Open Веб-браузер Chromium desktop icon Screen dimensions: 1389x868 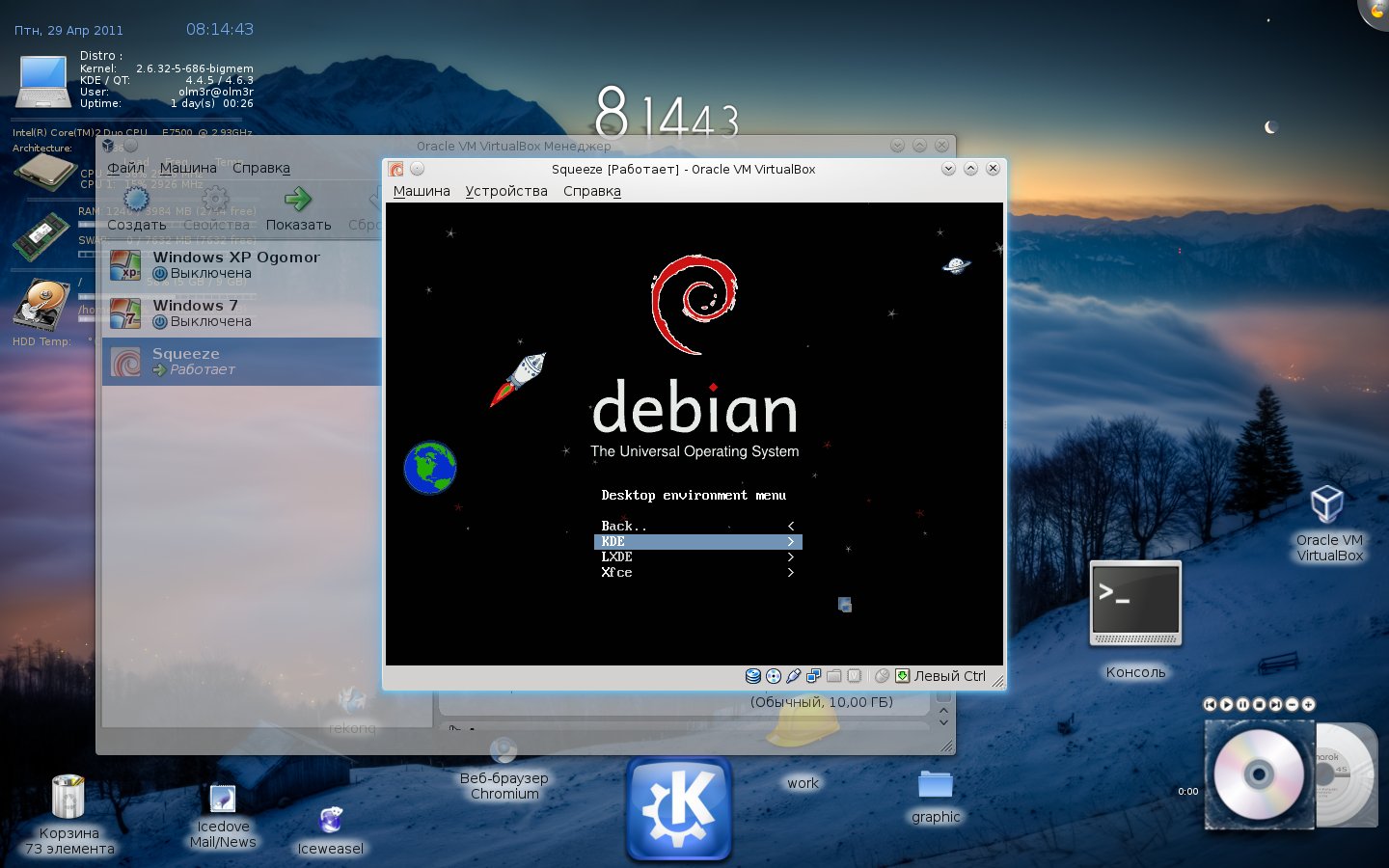504,769
